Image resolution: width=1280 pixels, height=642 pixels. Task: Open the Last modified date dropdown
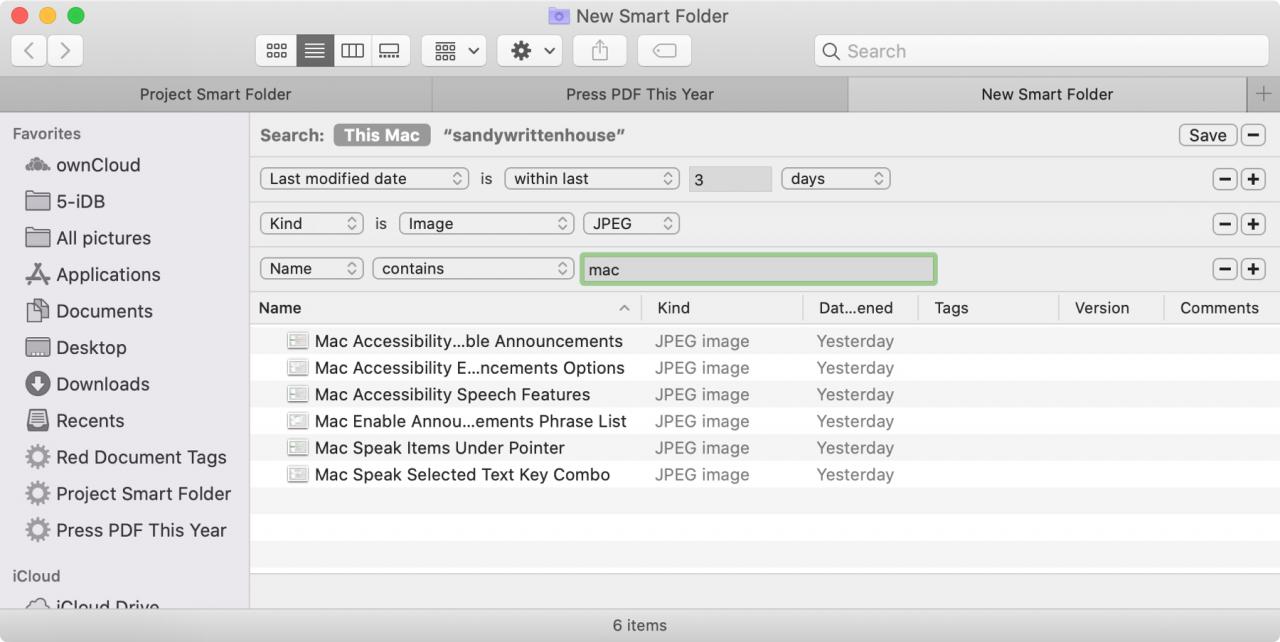click(364, 179)
